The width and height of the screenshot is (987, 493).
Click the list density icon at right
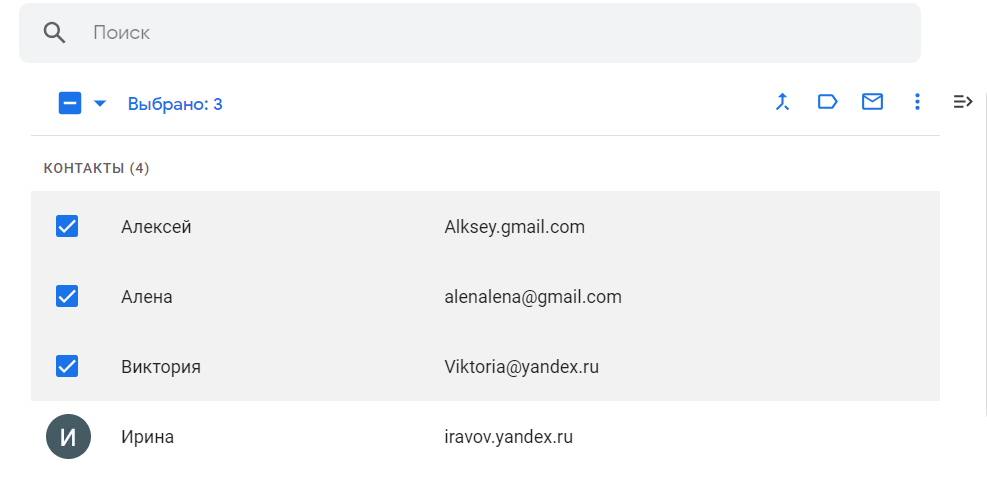(x=963, y=102)
